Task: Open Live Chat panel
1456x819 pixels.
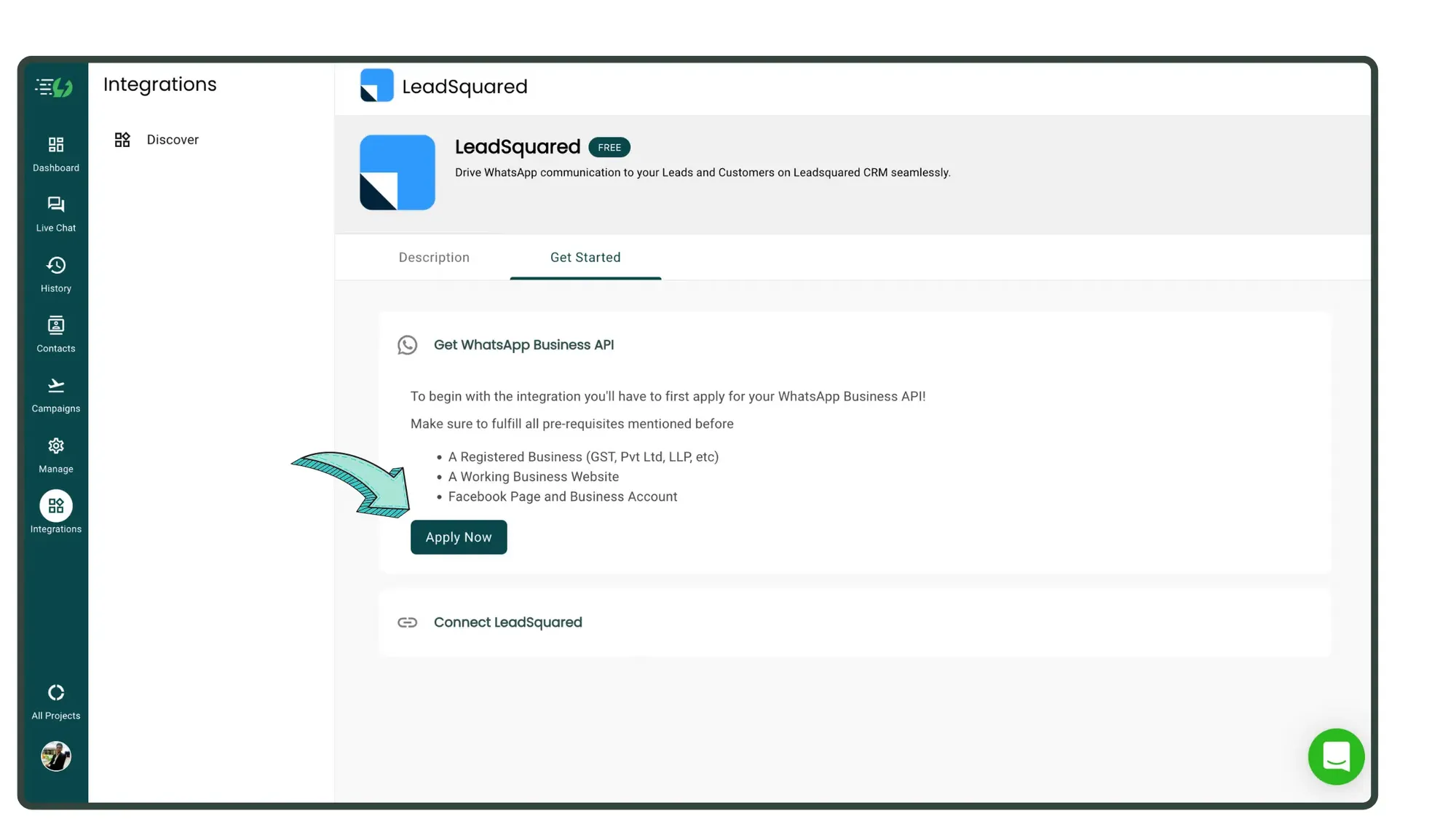Action: pyautogui.click(x=55, y=213)
